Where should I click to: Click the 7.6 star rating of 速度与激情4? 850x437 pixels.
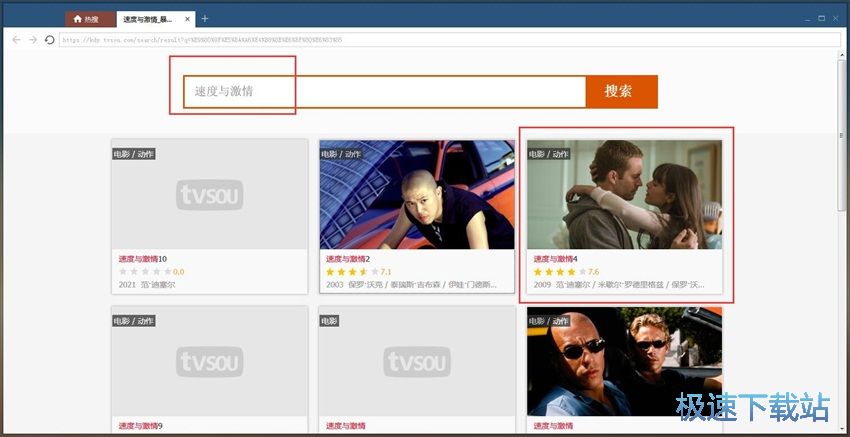pyautogui.click(x=566, y=272)
